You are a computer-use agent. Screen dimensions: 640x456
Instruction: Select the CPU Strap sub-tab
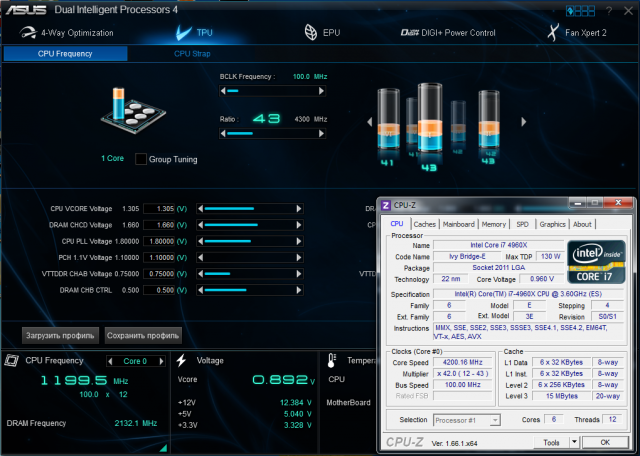coord(192,53)
